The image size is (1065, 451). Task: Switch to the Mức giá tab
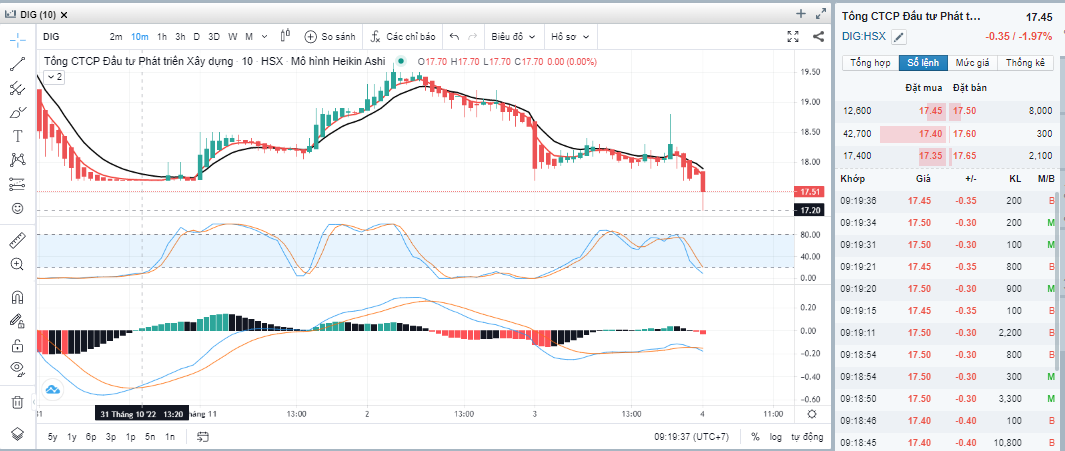click(x=973, y=63)
